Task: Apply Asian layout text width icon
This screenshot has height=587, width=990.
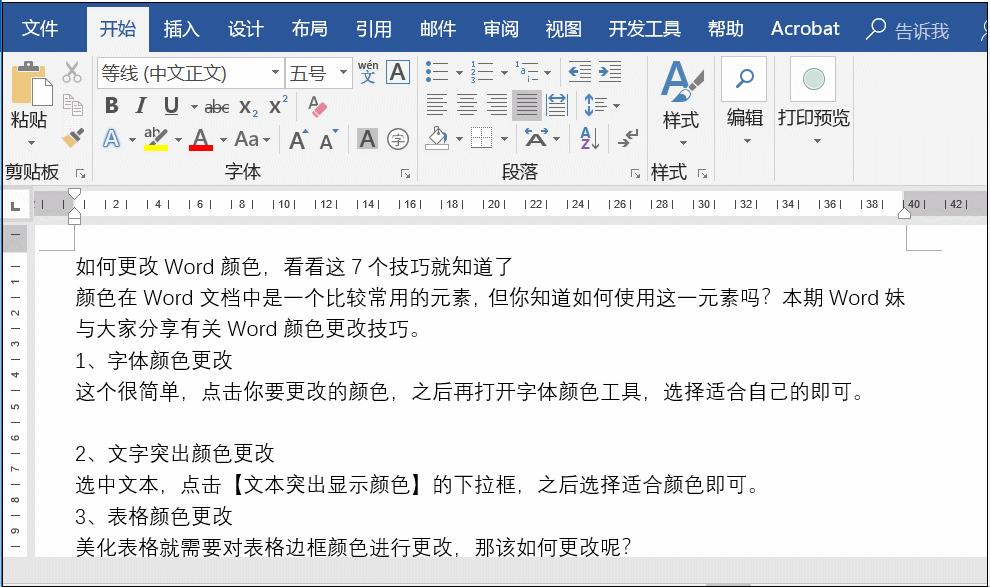Action: 536,138
